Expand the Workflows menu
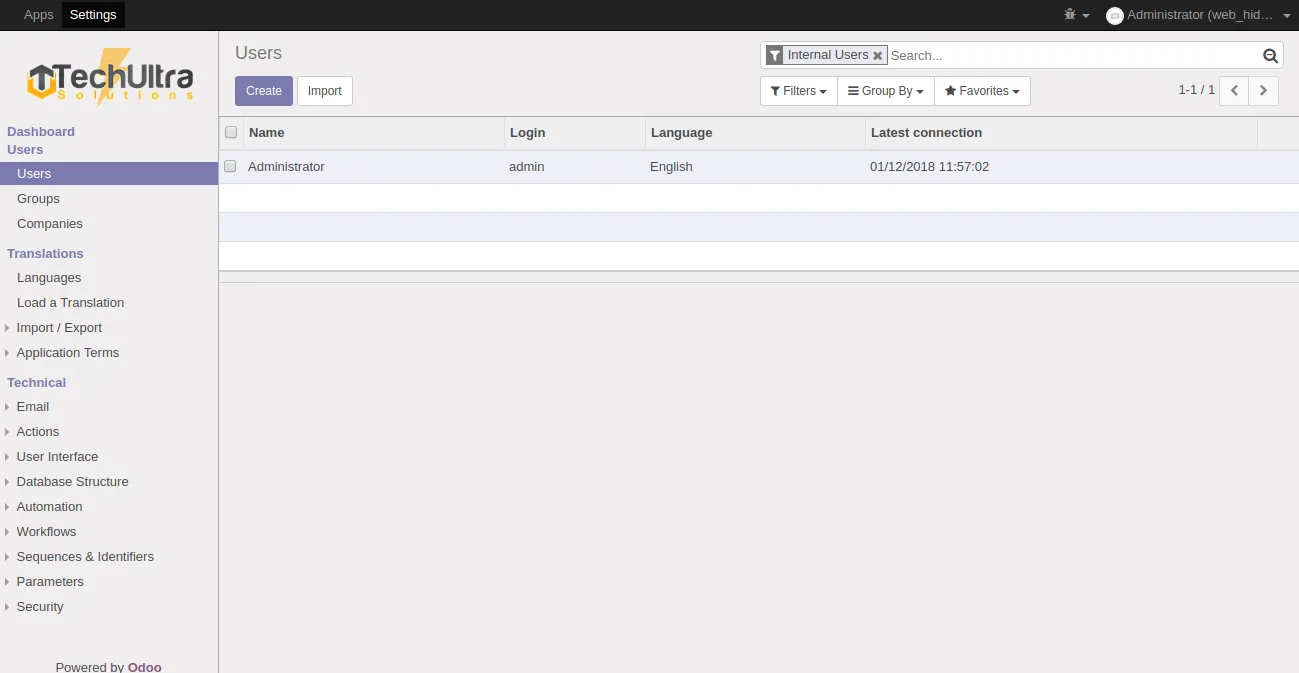Screen dimensions: 1299x673 tap(46, 532)
